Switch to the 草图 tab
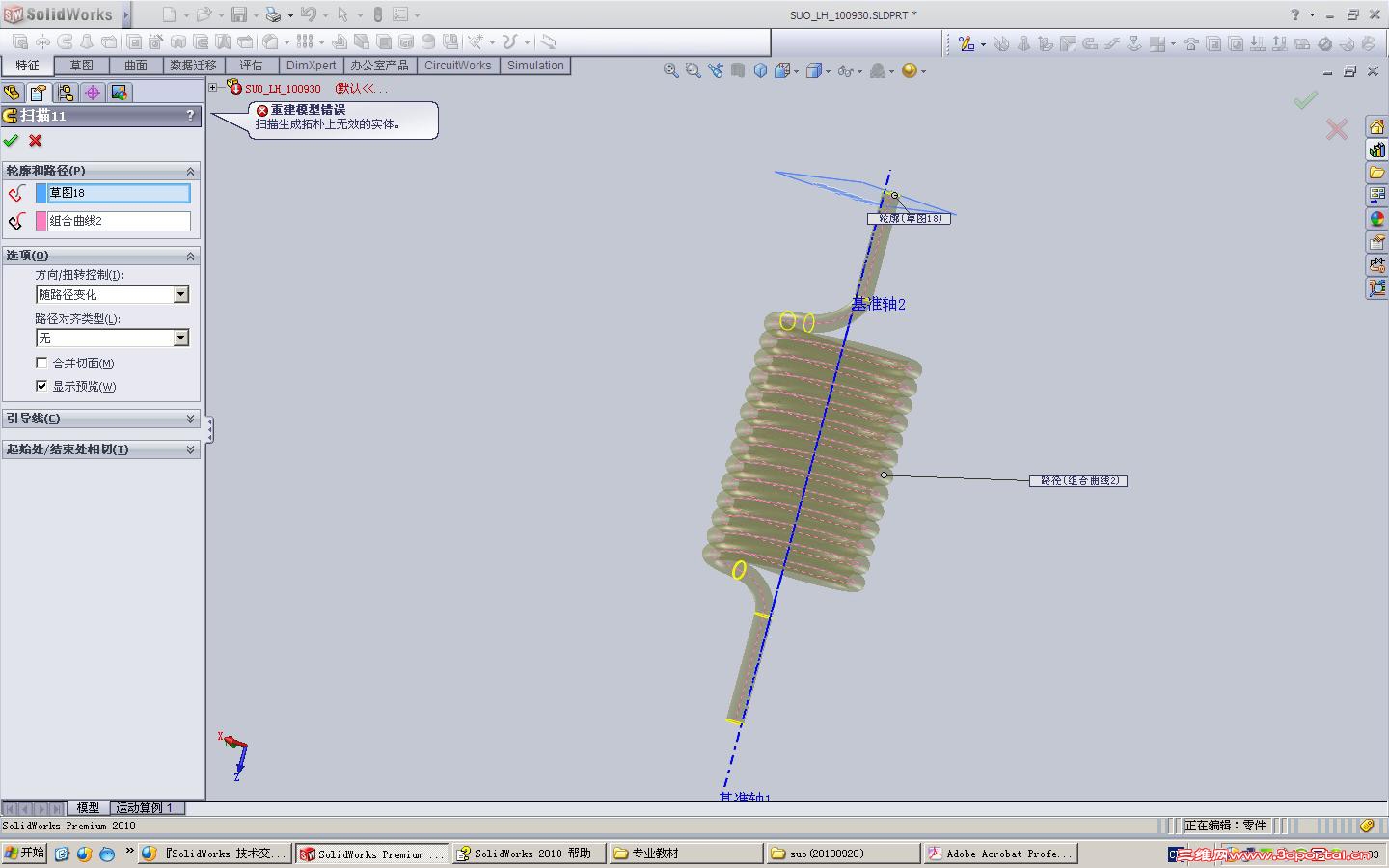 [x=81, y=66]
